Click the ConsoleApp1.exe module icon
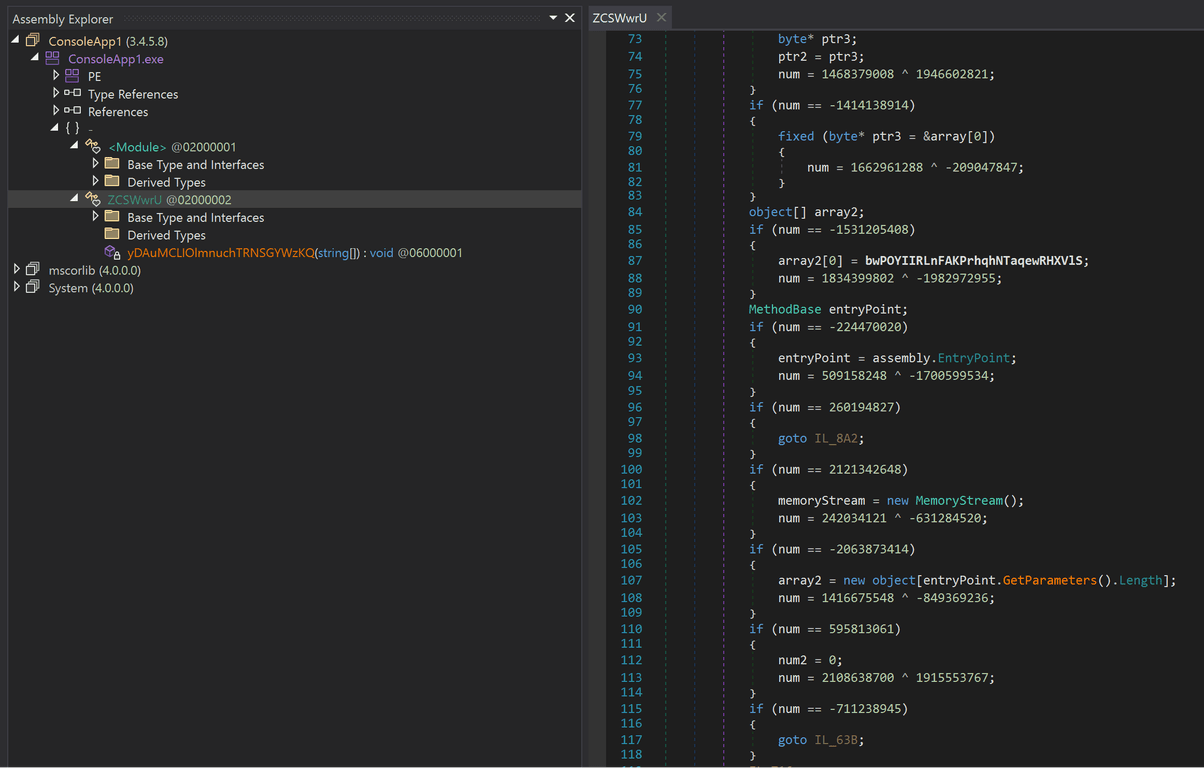Viewport: 1204px width, 768px height. click(x=53, y=59)
